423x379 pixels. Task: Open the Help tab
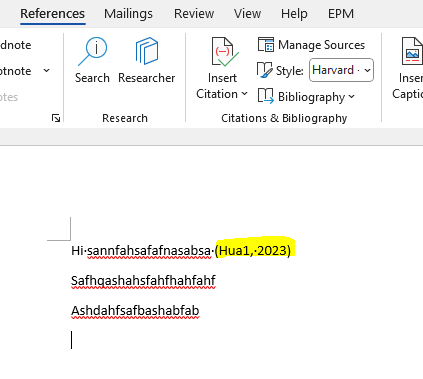pyautogui.click(x=294, y=14)
